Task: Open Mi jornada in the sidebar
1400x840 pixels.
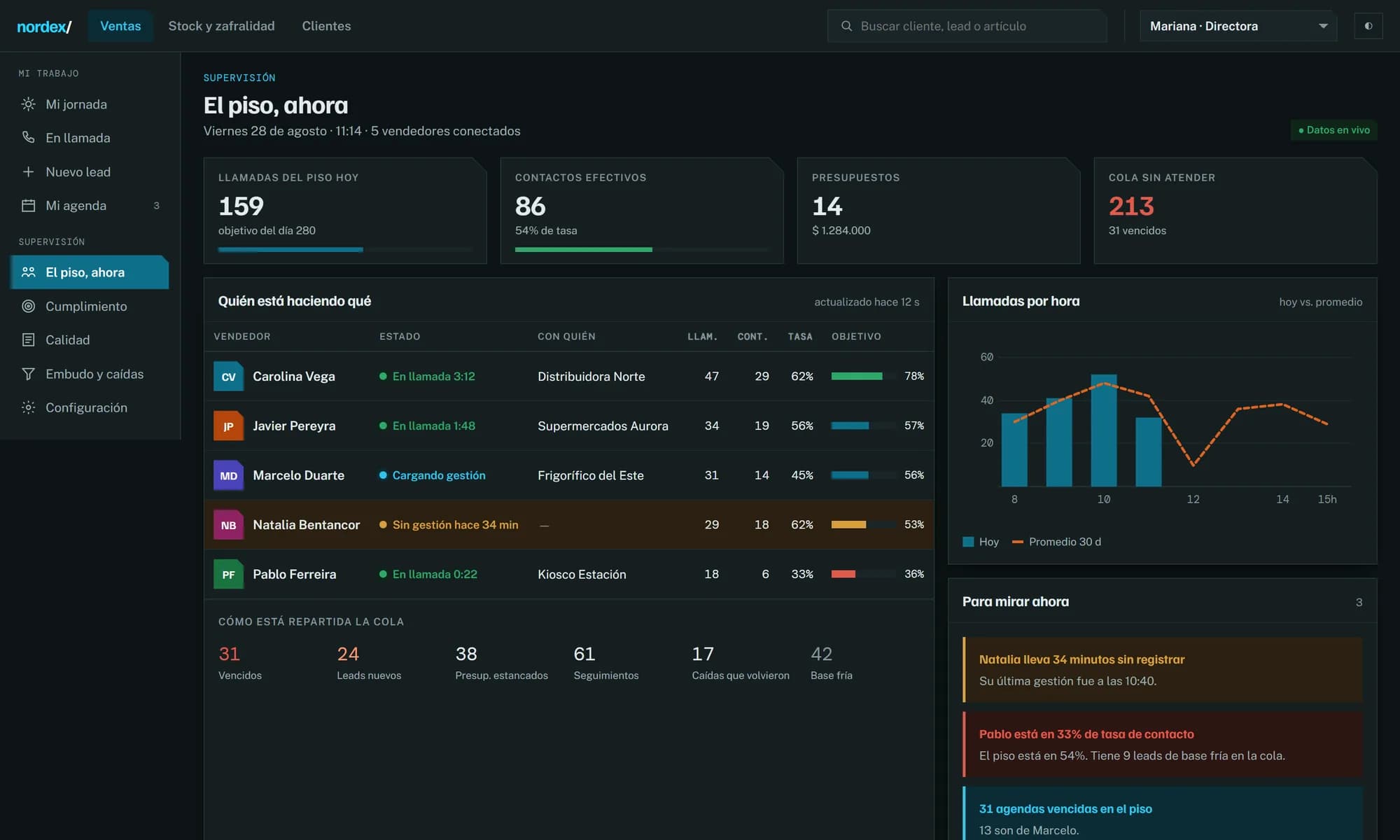Action: point(90,104)
